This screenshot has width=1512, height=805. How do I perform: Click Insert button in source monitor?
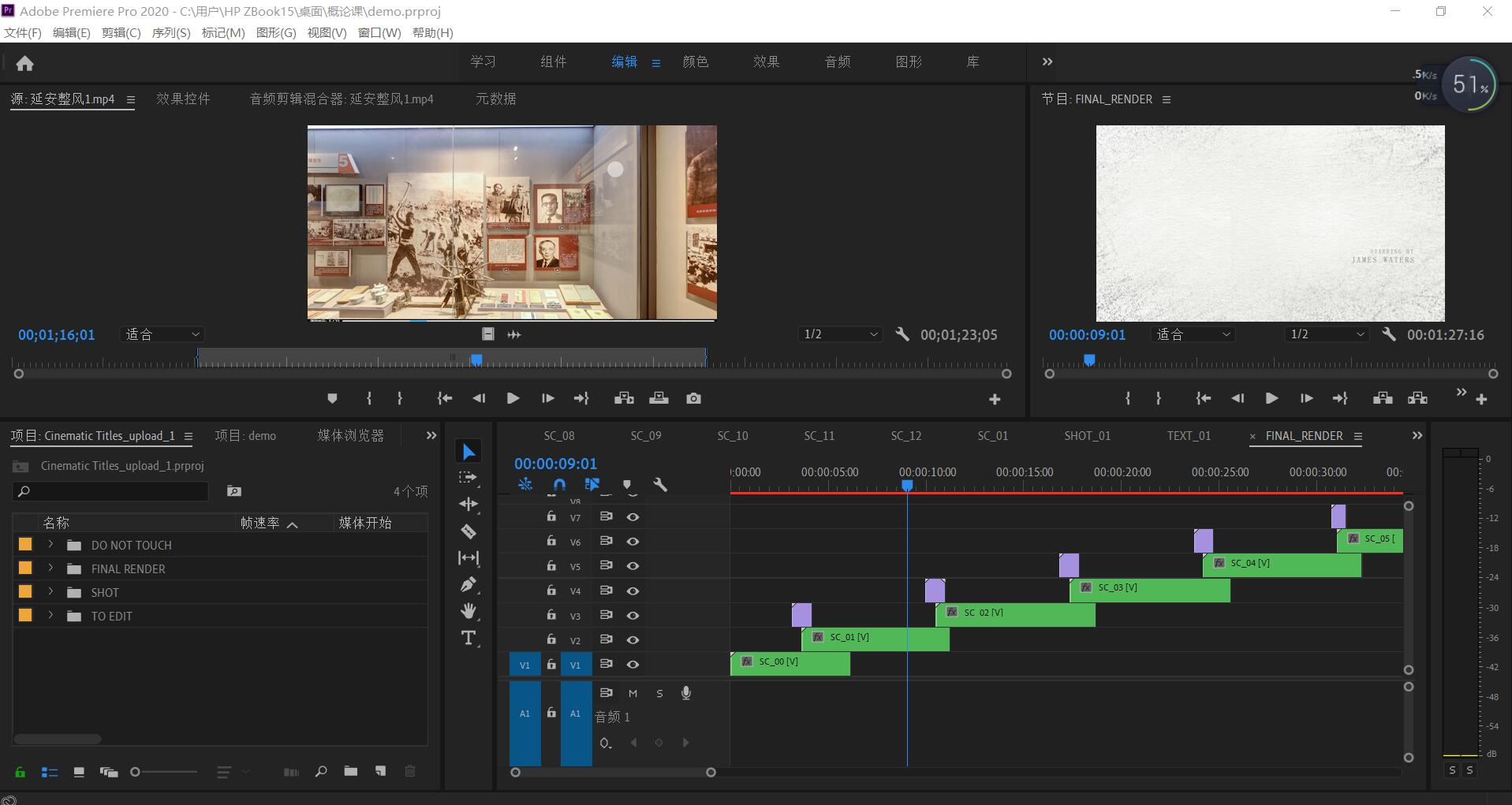pos(624,399)
